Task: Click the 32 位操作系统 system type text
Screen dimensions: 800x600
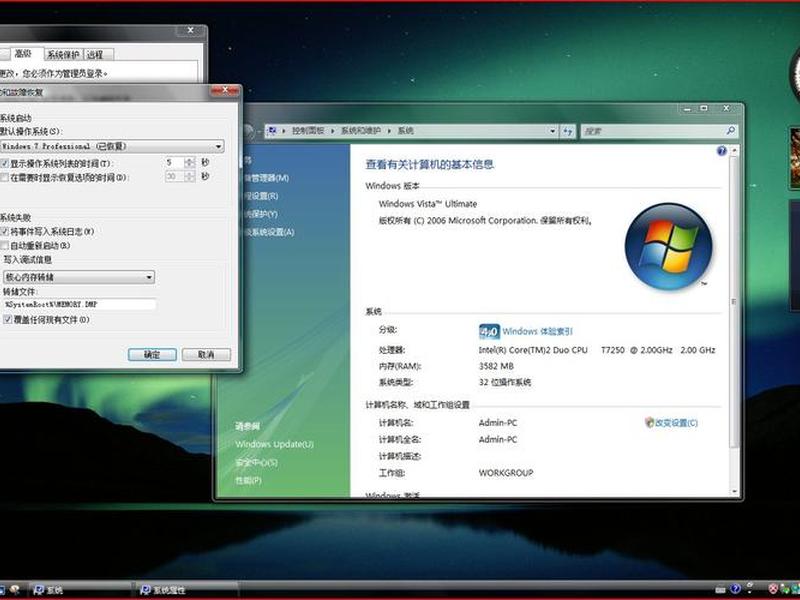Action: [x=505, y=382]
